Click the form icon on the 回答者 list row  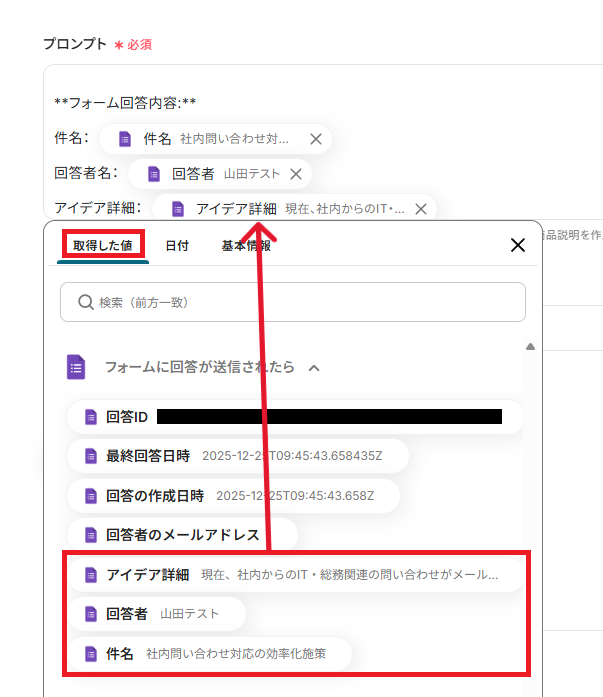(91, 614)
